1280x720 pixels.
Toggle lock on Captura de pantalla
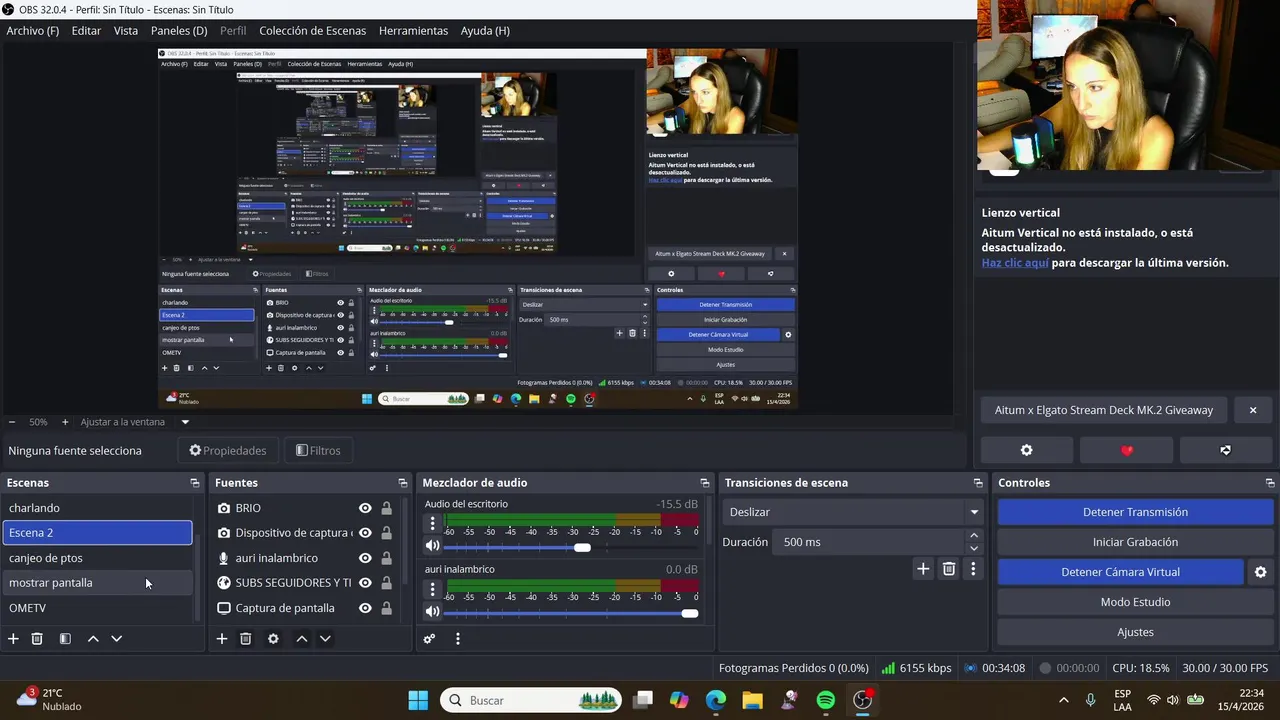tap(387, 608)
